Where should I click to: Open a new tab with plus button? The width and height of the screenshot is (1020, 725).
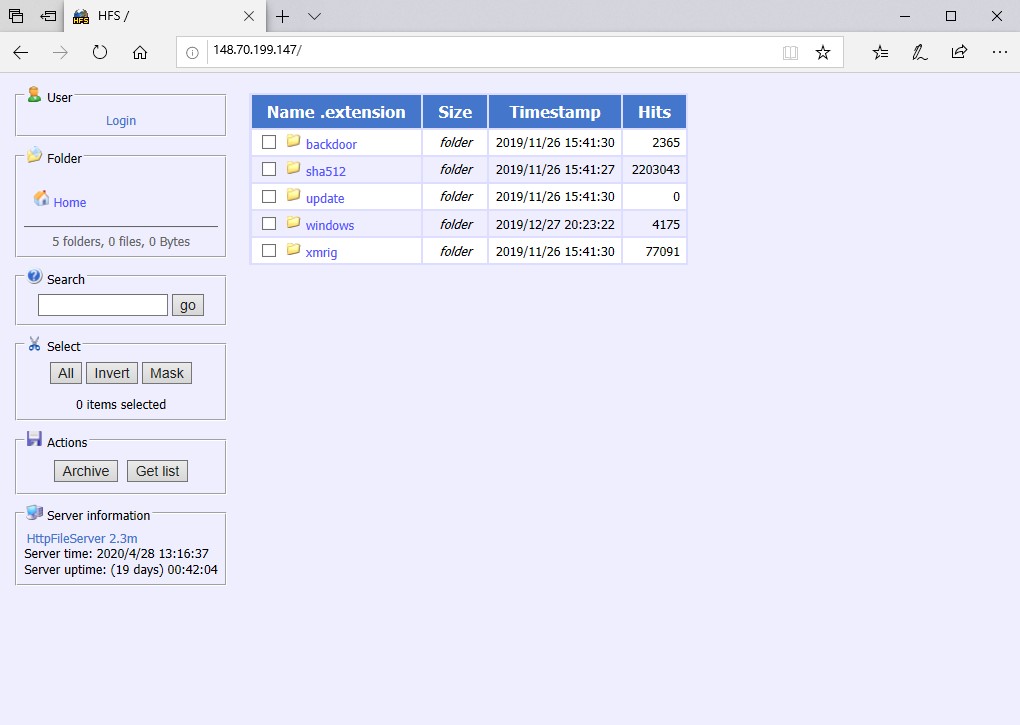click(x=283, y=17)
